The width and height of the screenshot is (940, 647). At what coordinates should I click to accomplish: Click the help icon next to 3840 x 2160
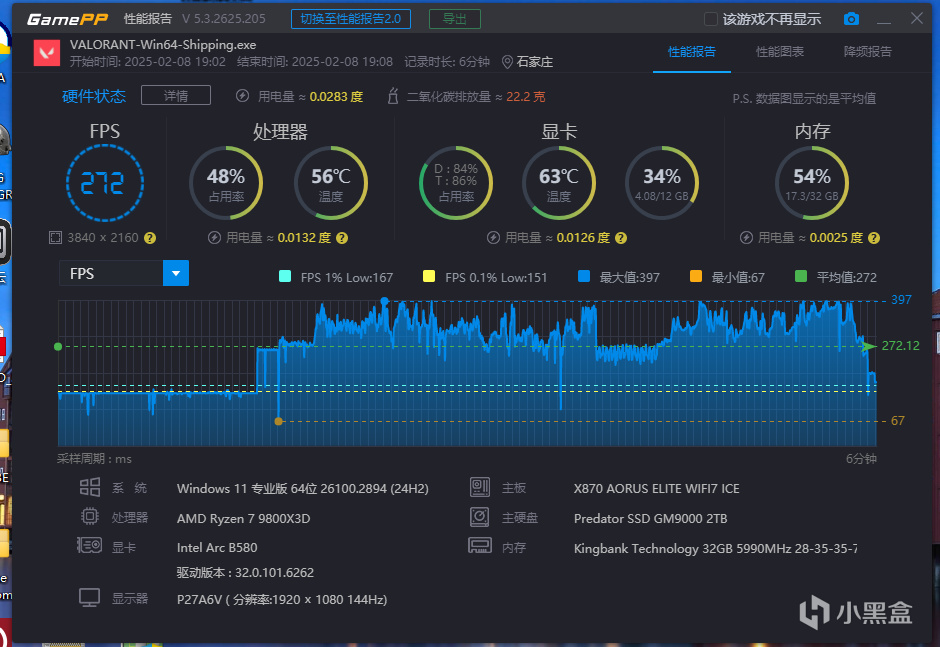150,238
